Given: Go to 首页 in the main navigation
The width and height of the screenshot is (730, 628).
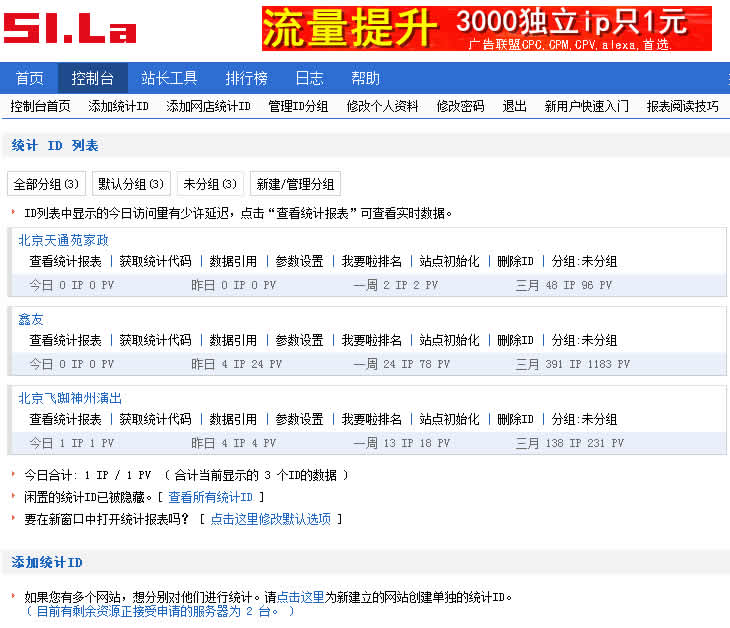Looking at the screenshot, I should pyautogui.click(x=30, y=78).
